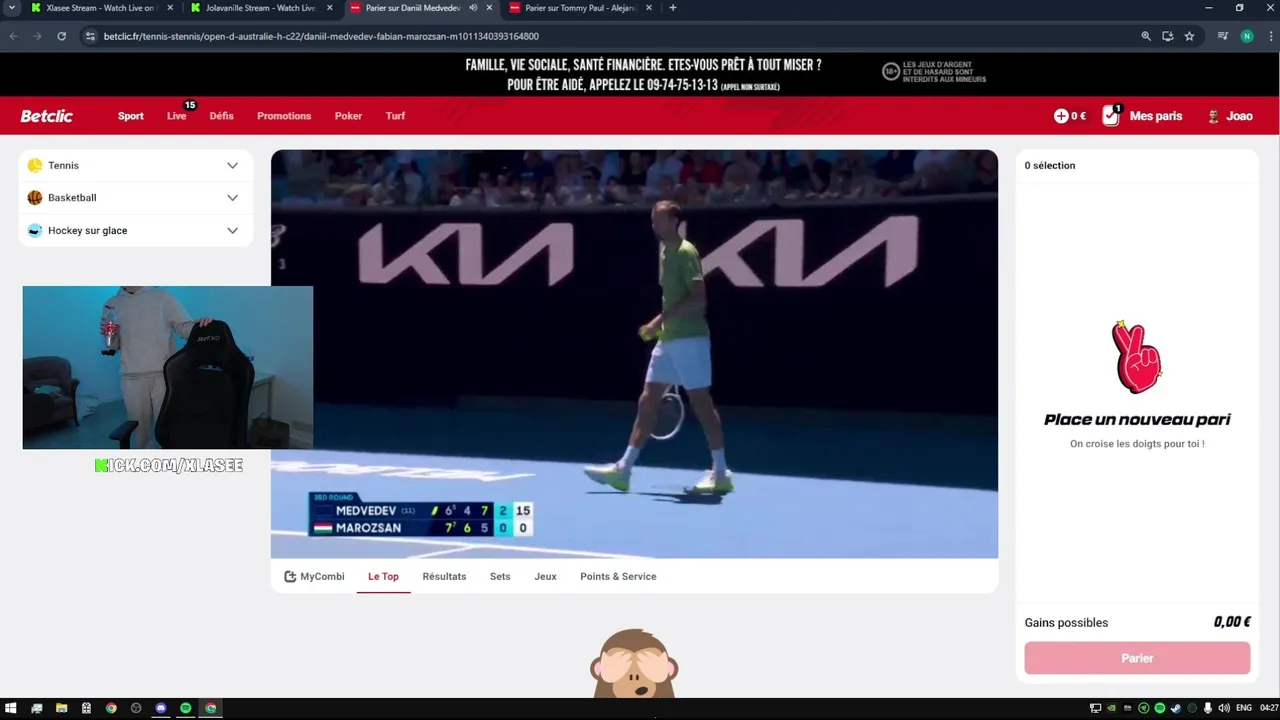Click the Medvedev vs Marozsan live video
Viewport: 1280px width, 720px height.
click(x=634, y=354)
